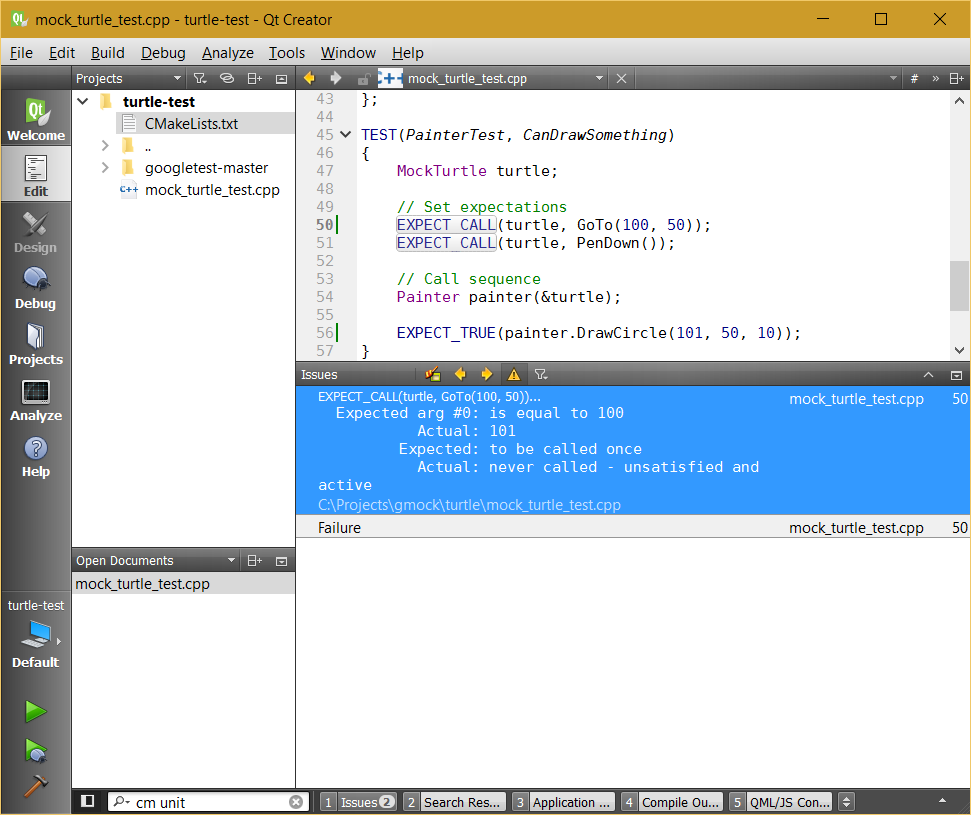Switch to Analyze mode in the sidebar

click(x=36, y=399)
